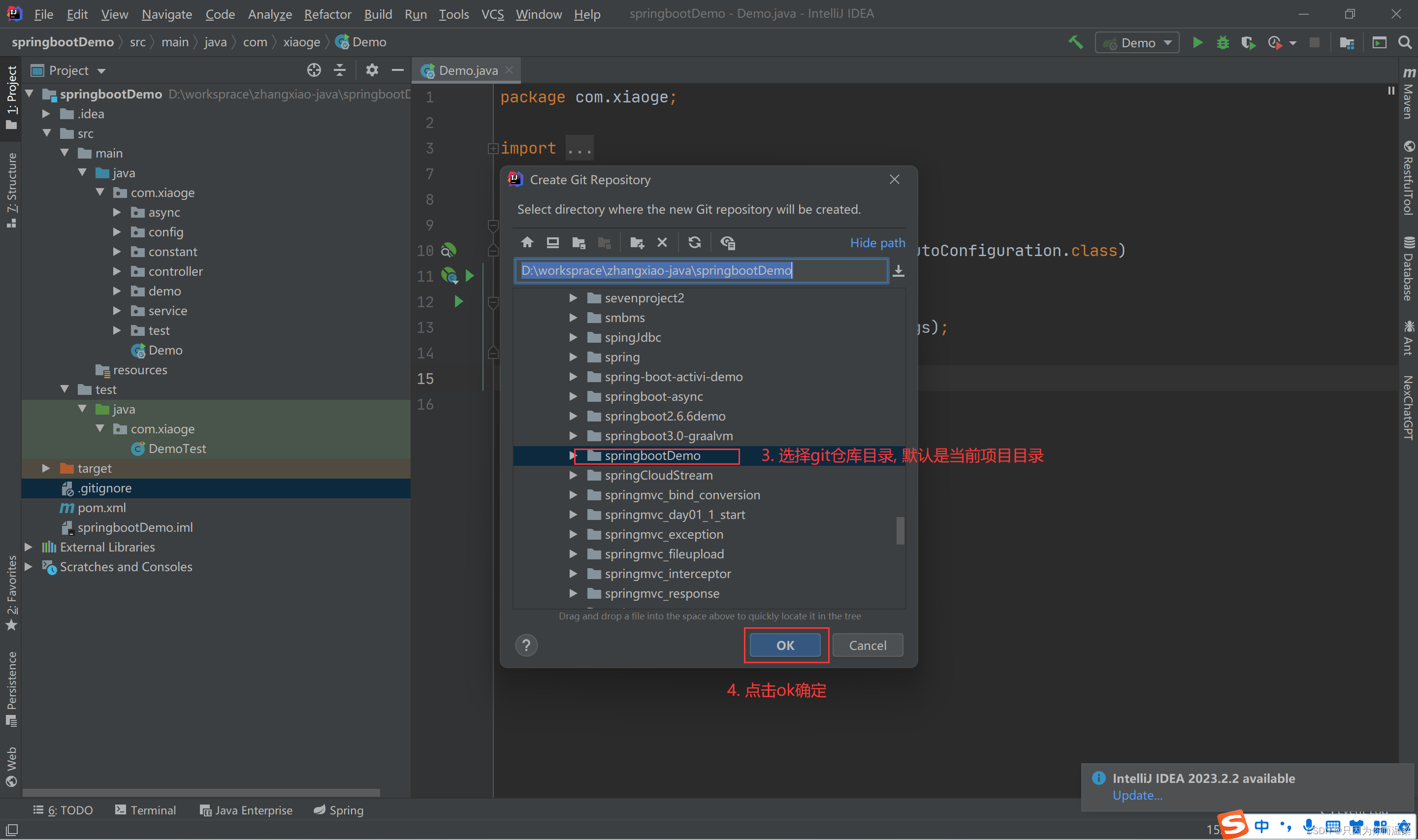Expand the springCloudStream folder in tree

point(573,476)
